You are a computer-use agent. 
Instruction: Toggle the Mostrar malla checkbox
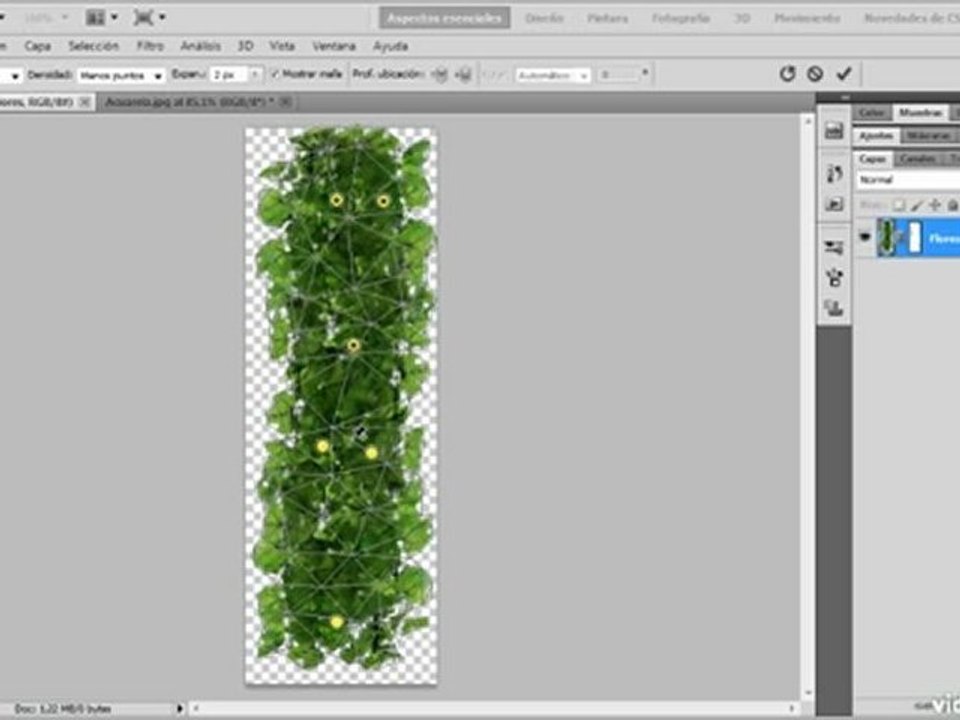click(x=275, y=74)
